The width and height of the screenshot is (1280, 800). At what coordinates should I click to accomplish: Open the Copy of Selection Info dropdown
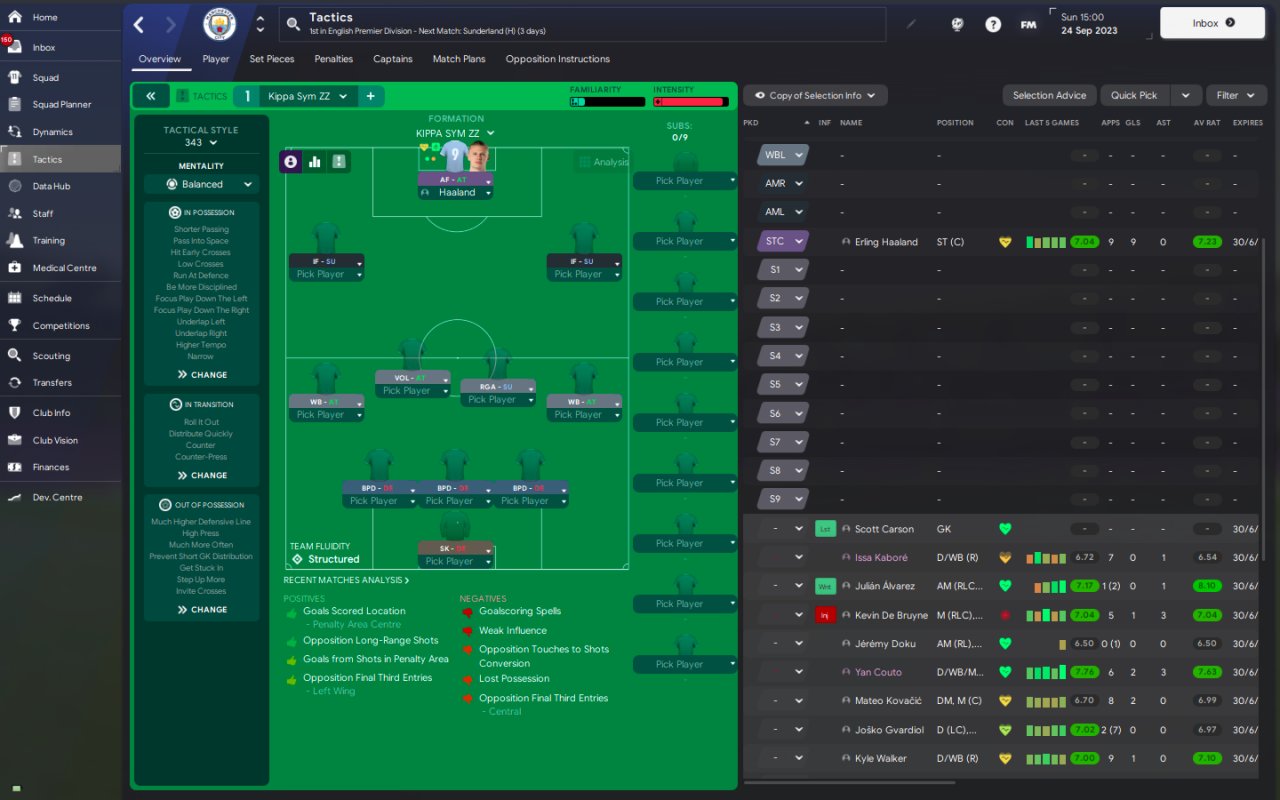815,95
